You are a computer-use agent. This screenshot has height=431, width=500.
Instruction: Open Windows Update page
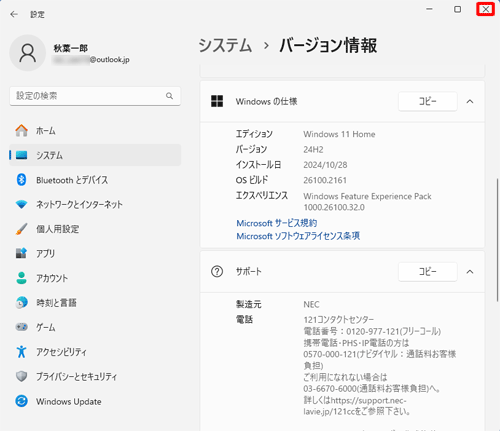pyautogui.click(x=95, y=401)
